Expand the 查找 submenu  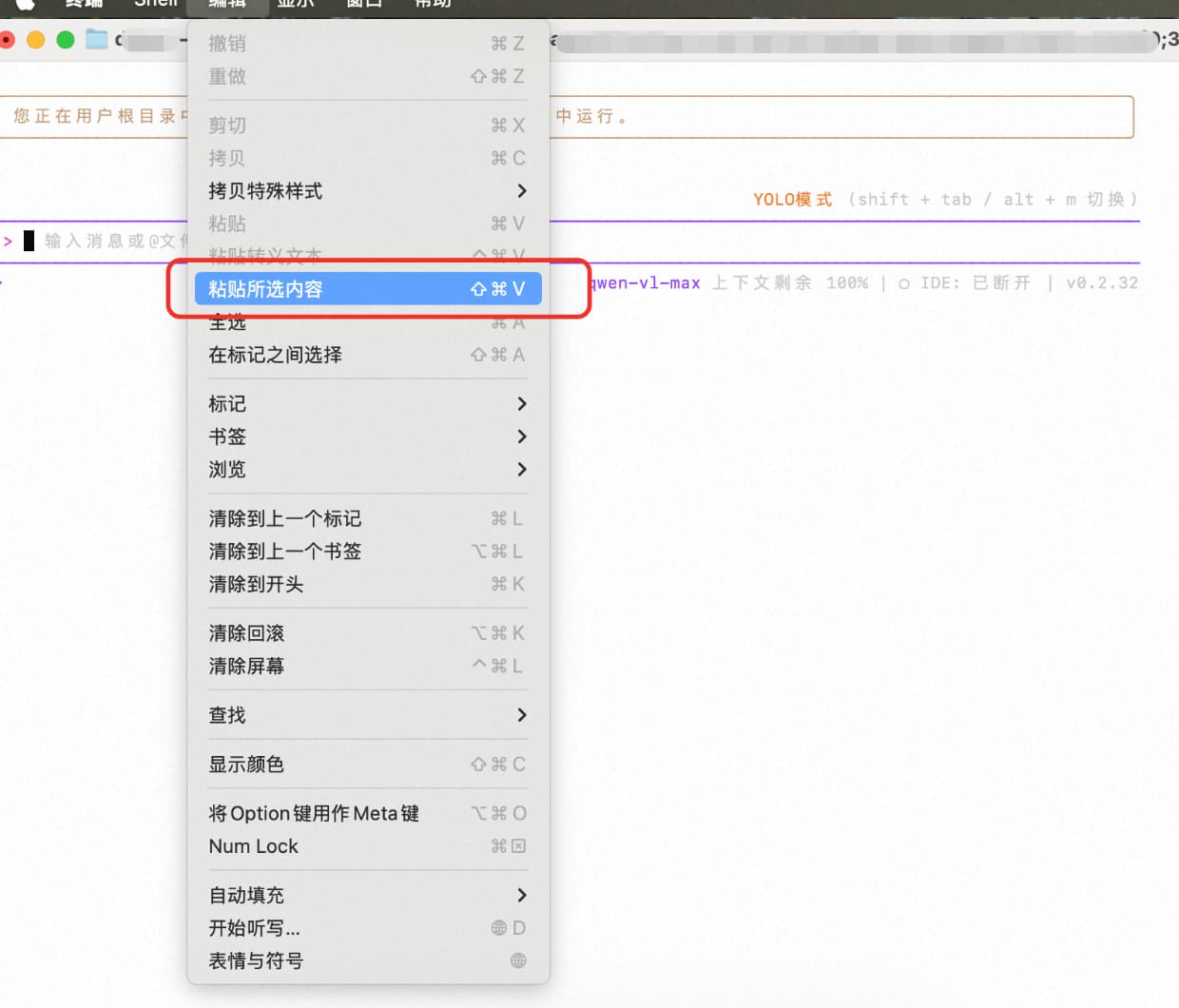(x=367, y=715)
